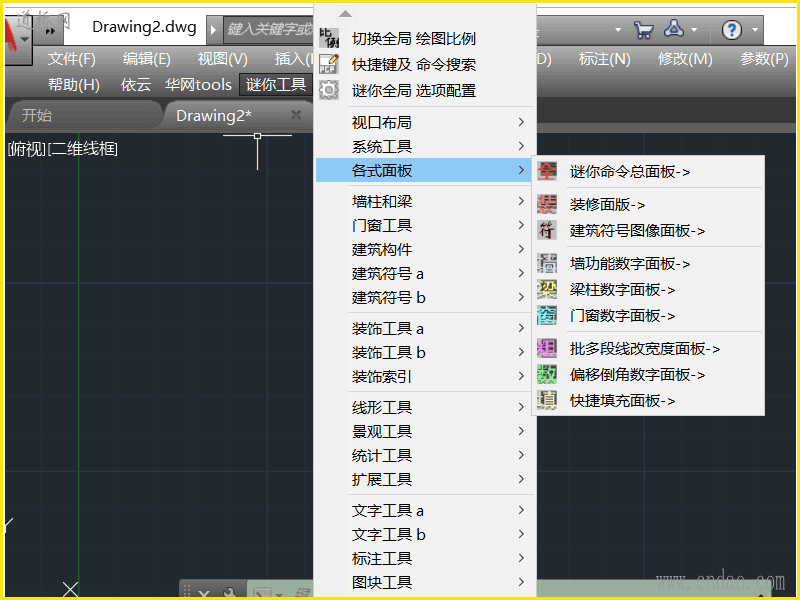Close the Drawing2* tab
This screenshot has height=600, width=800.
(x=296, y=115)
